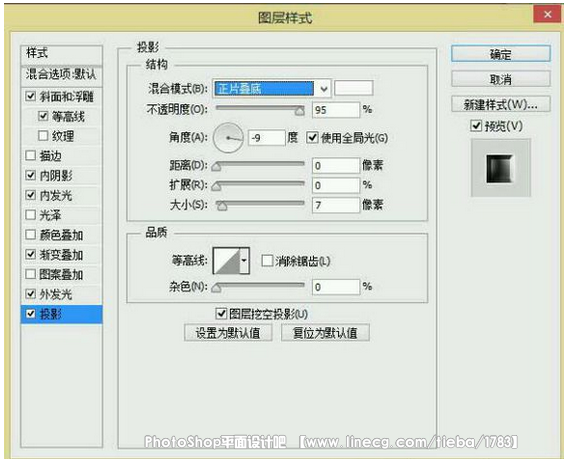Screen dimensions: 568x459
Task: Open the 图案叠加 settings row
Action: pyautogui.click(x=61, y=274)
